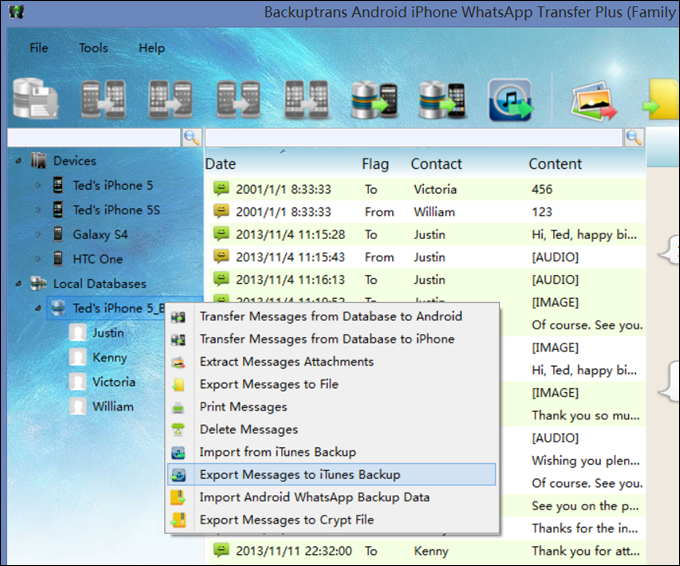680x566 pixels.
Task: Click green bubble icon of Victoria message
Action: (x=221, y=189)
